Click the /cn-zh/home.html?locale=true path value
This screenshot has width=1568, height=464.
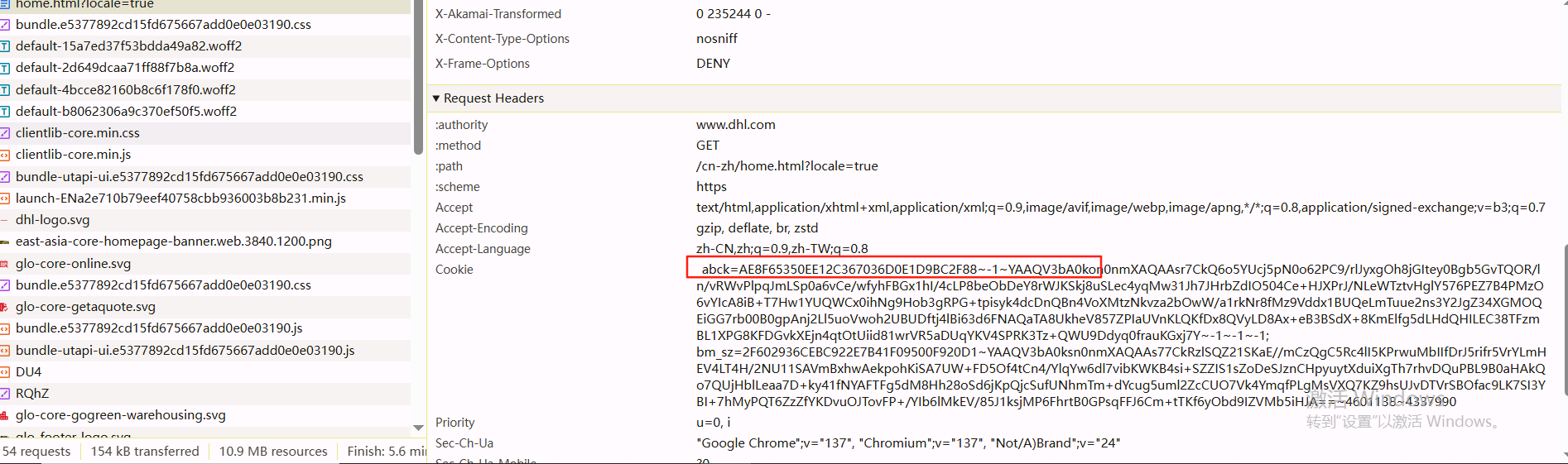click(787, 166)
